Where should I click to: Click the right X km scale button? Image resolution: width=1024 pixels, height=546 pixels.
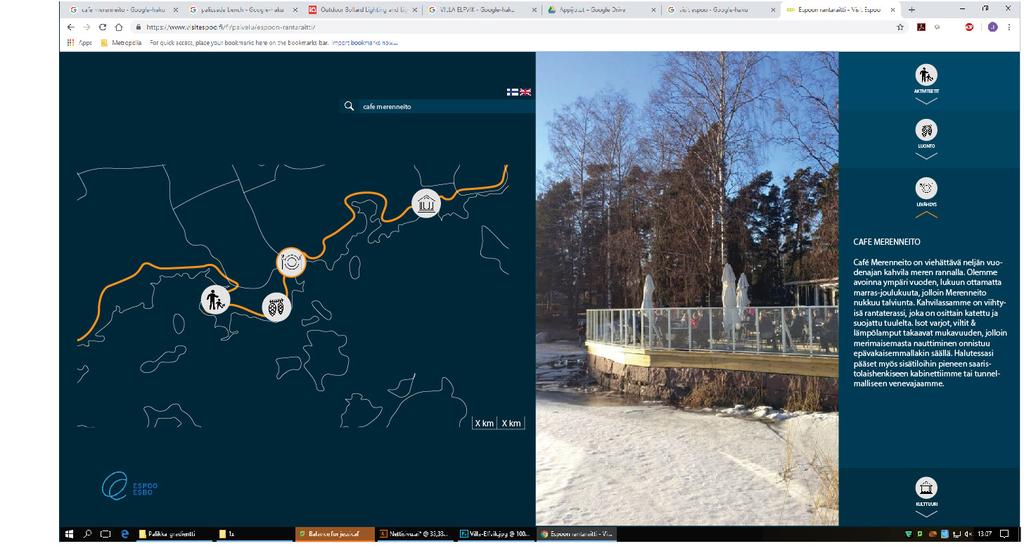pos(511,423)
